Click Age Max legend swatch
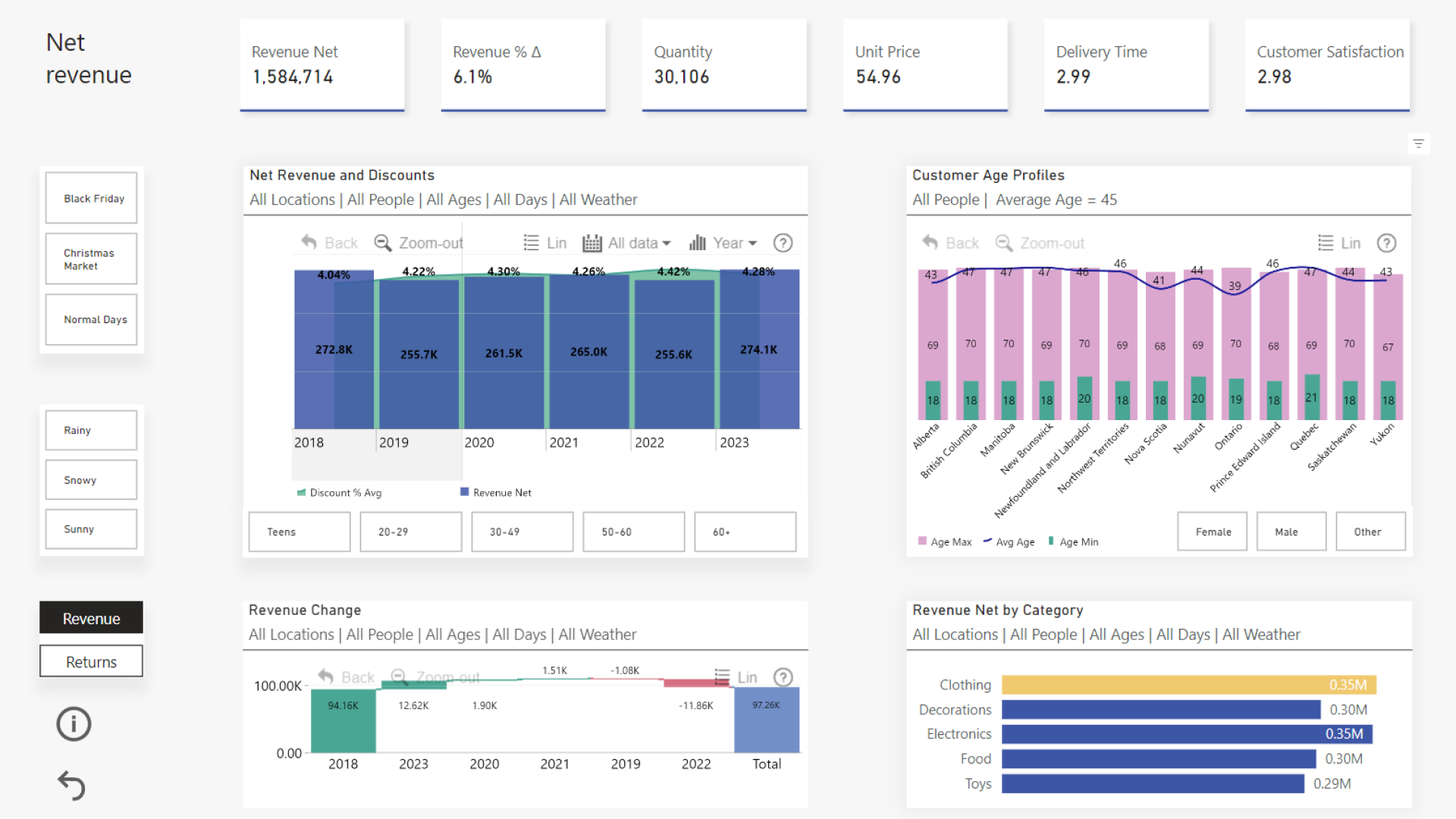This screenshot has width=1456, height=819. (x=922, y=541)
